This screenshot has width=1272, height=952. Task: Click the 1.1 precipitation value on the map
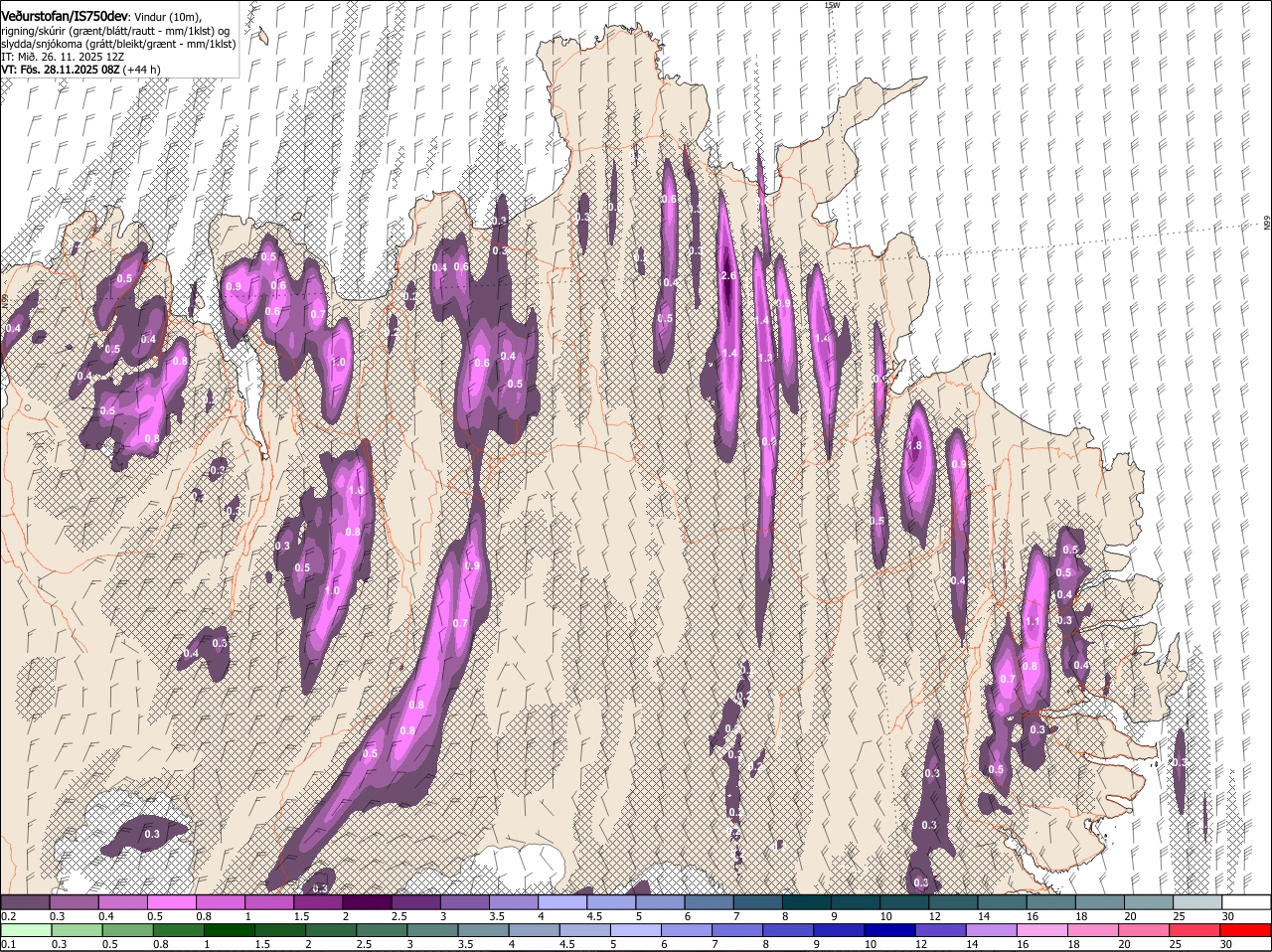[x=1032, y=622]
